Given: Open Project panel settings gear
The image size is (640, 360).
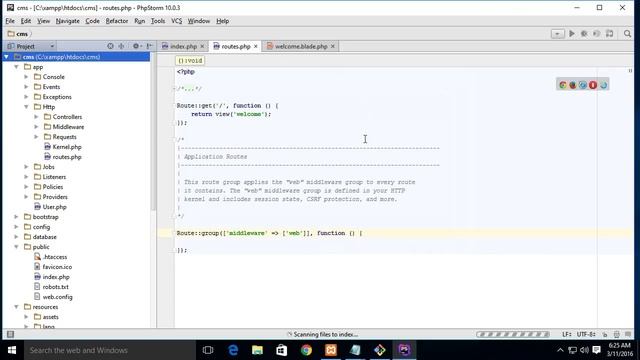Looking at the screenshot, I should 136,46.
